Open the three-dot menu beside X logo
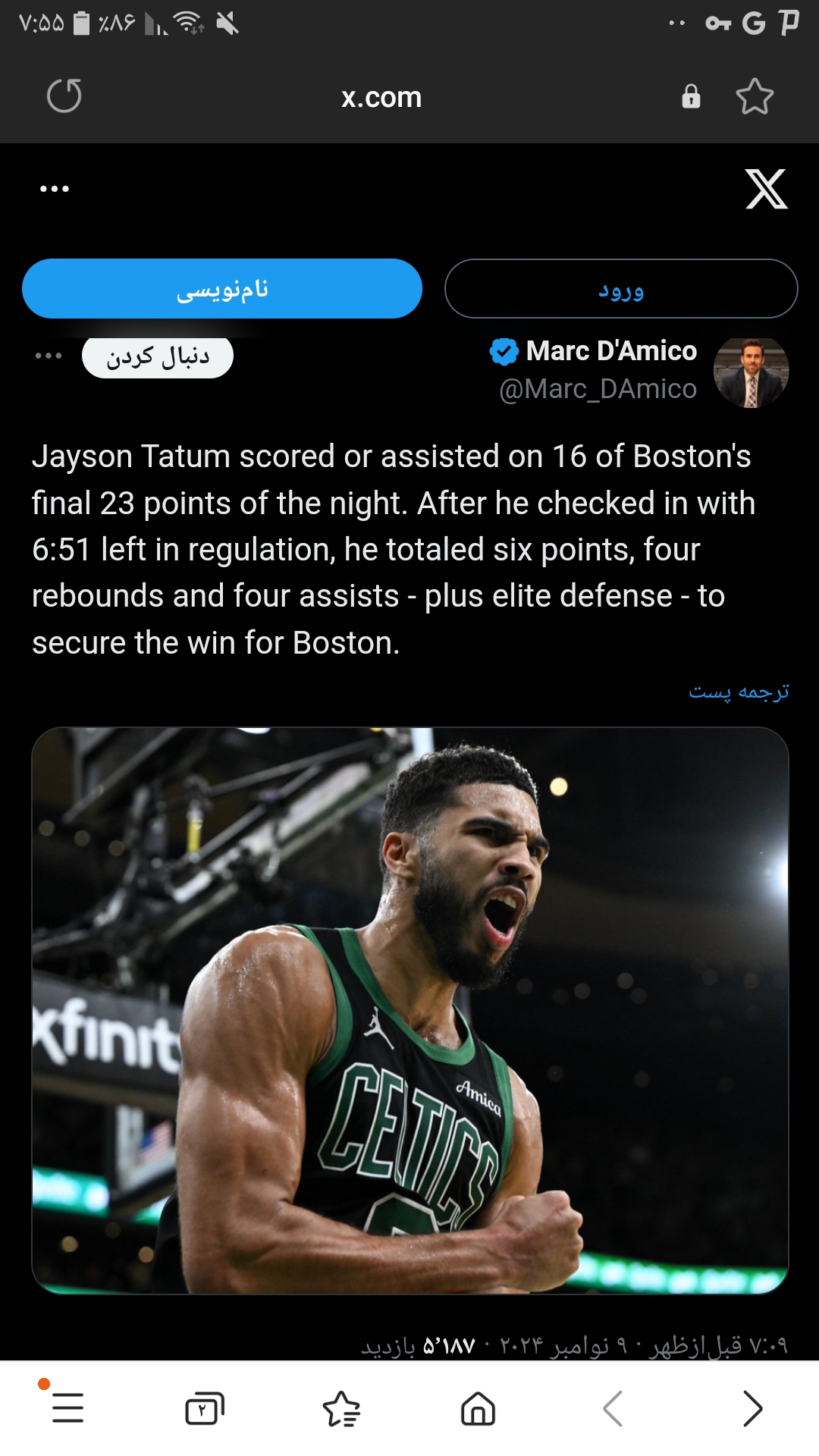 pos(55,189)
